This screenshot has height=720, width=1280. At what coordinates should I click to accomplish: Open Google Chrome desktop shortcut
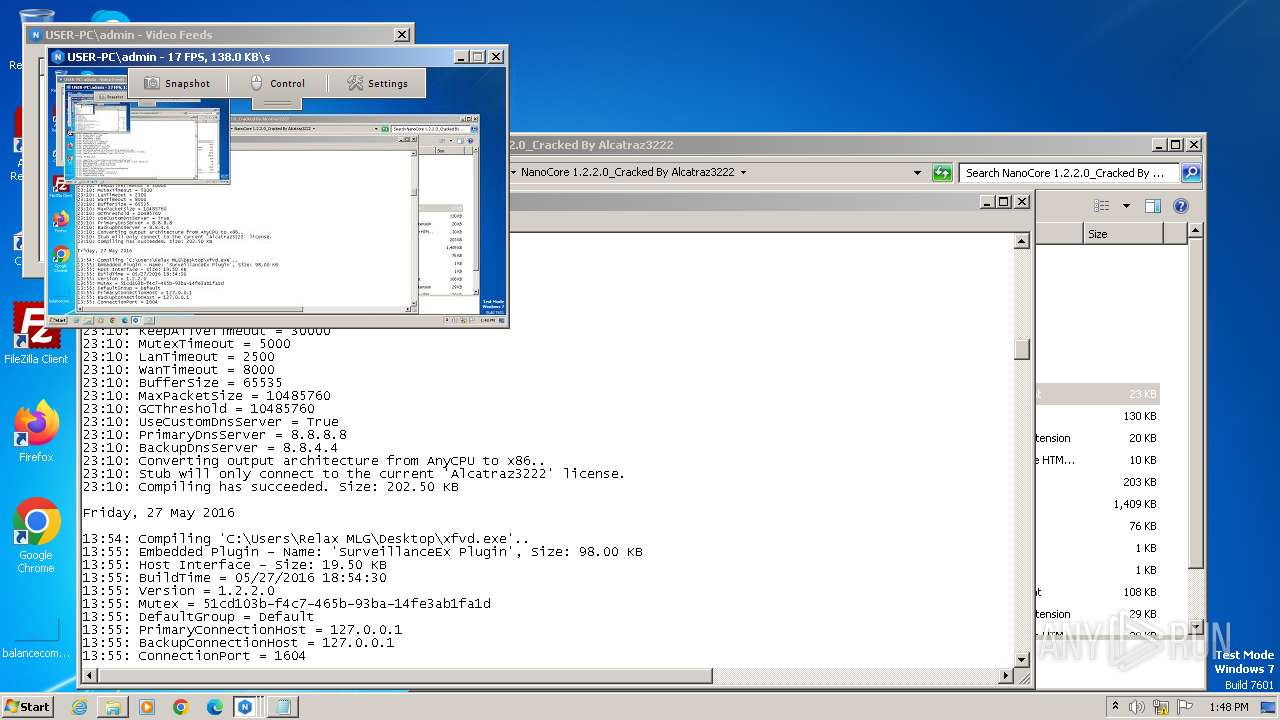coord(36,535)
